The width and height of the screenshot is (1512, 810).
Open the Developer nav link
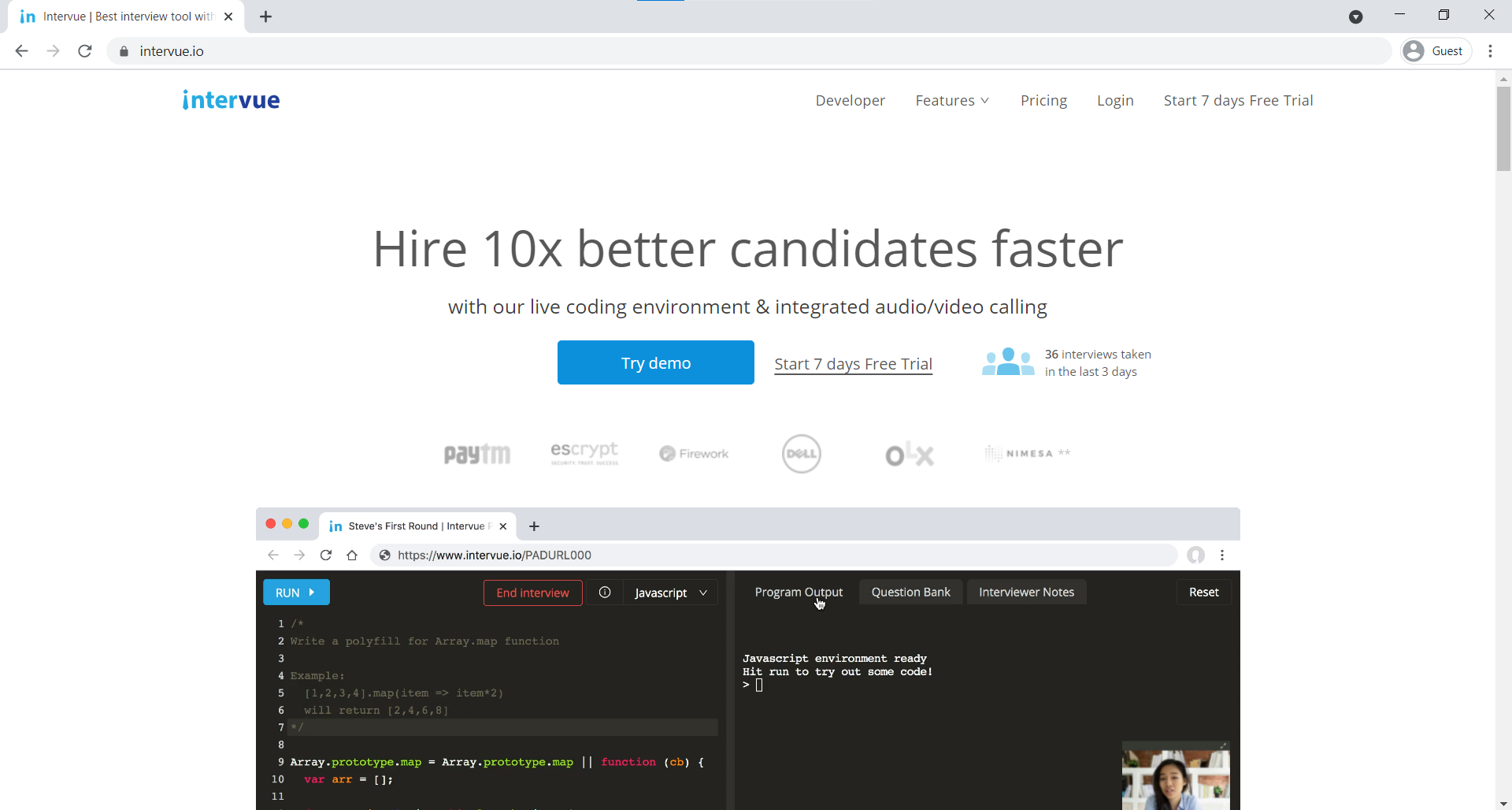point(850,101)
